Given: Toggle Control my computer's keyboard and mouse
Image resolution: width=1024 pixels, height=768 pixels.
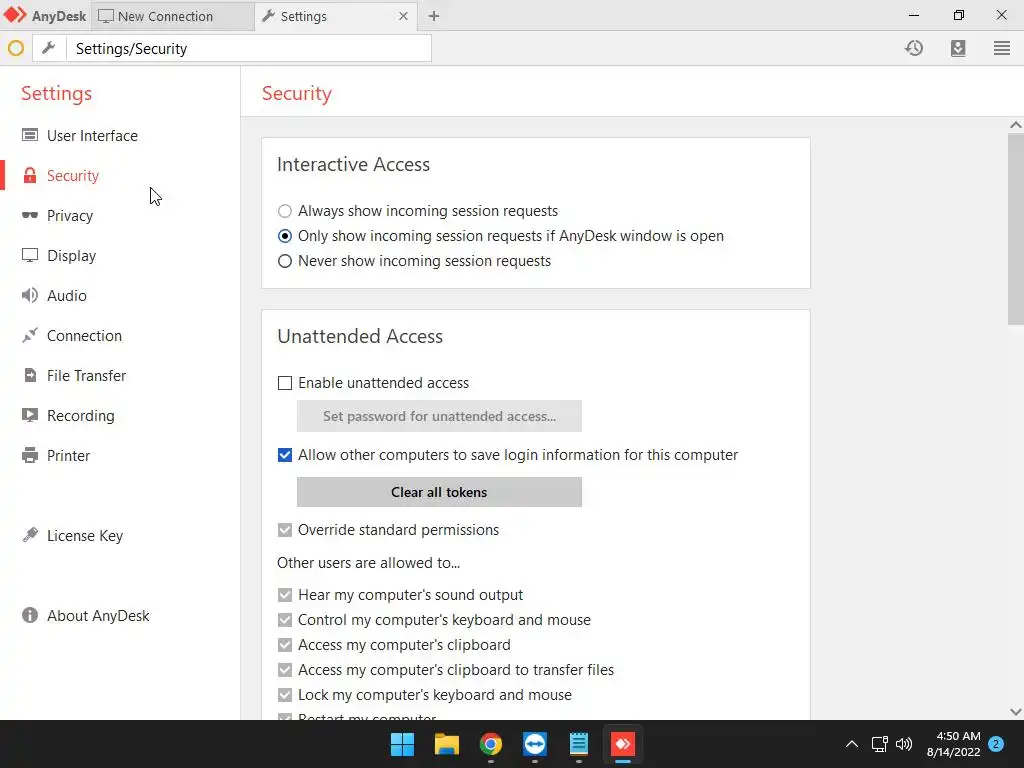Looking at the screenshot, I should 285,620.
